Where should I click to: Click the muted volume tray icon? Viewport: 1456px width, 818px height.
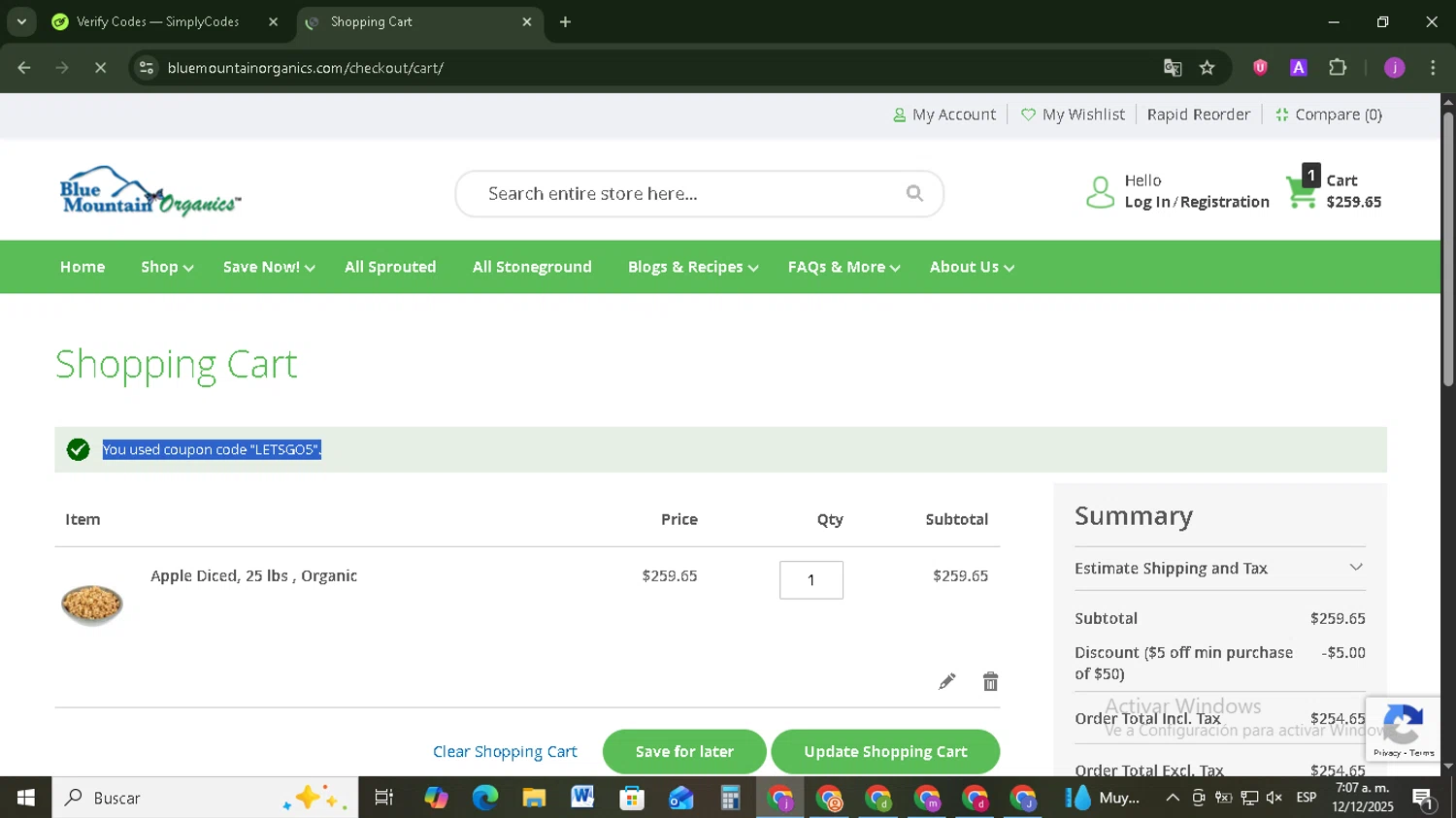(x=1274, y=798)
